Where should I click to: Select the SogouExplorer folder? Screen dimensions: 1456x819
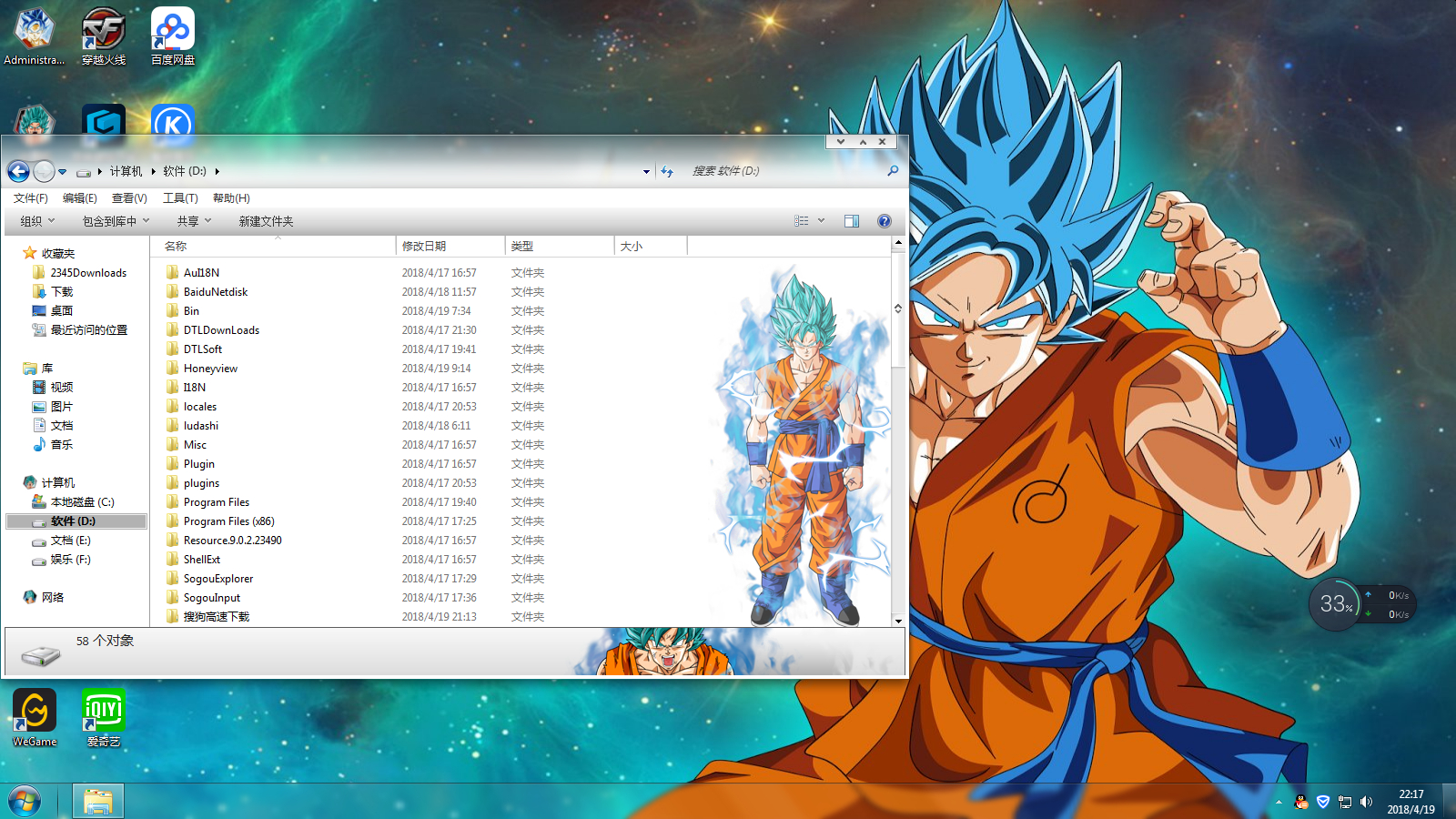218,578
